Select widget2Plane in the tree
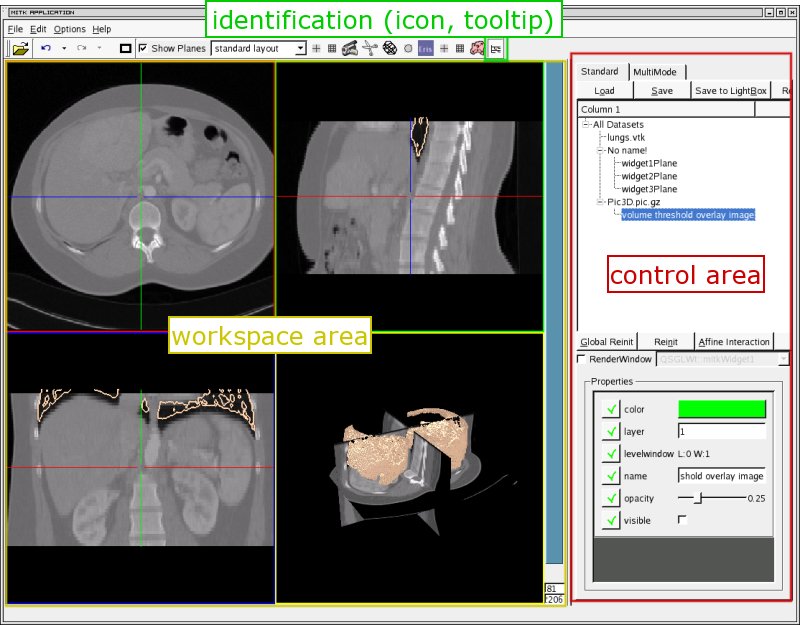Viewport: 800px width, 625px height. point(649,176)
